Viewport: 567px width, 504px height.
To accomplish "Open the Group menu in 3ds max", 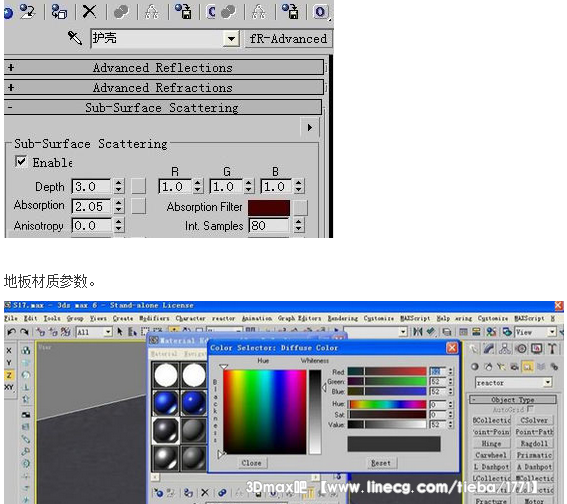I will pos(75,319).
